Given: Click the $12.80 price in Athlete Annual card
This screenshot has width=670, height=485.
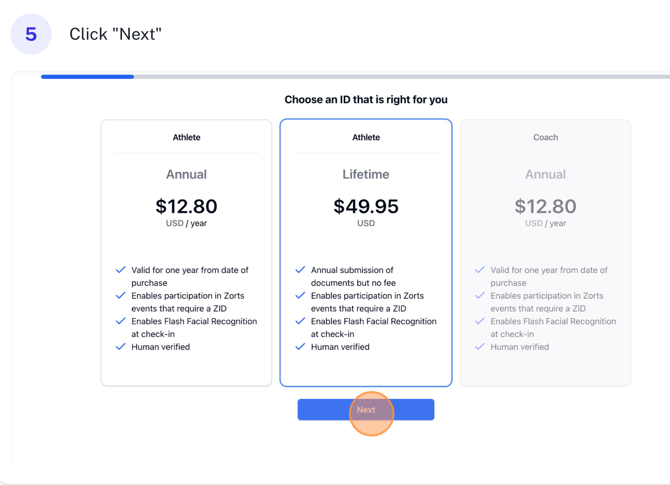Looking at the screenshot, I should [186, 206].
